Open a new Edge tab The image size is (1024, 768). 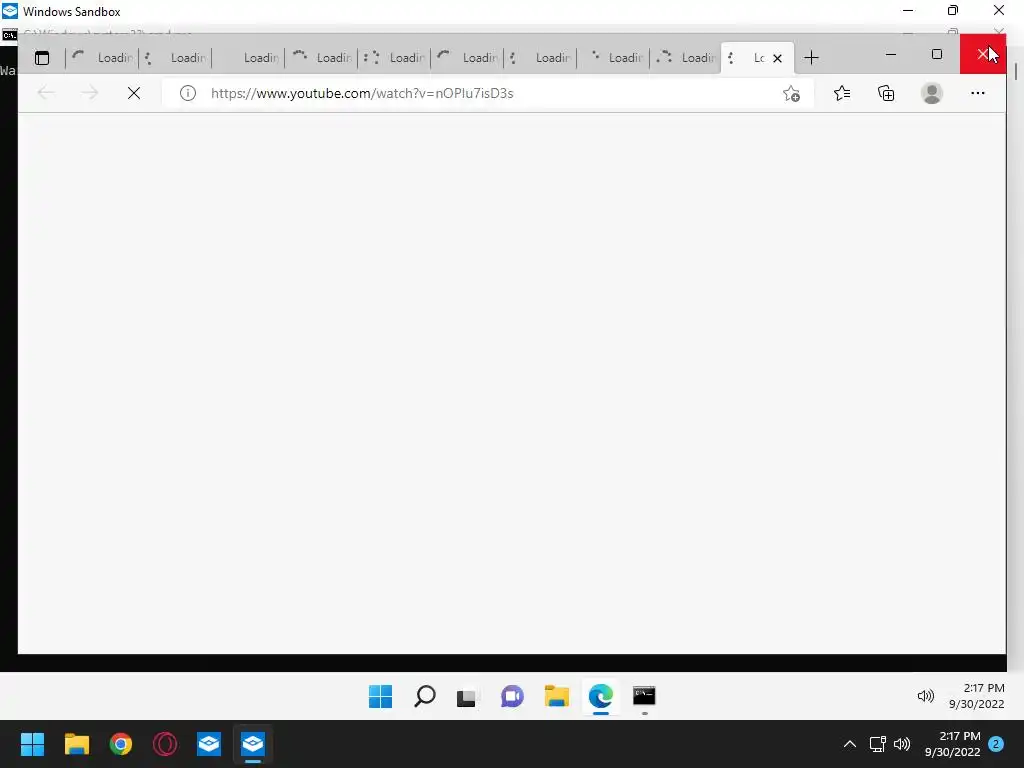pos(811,58)
